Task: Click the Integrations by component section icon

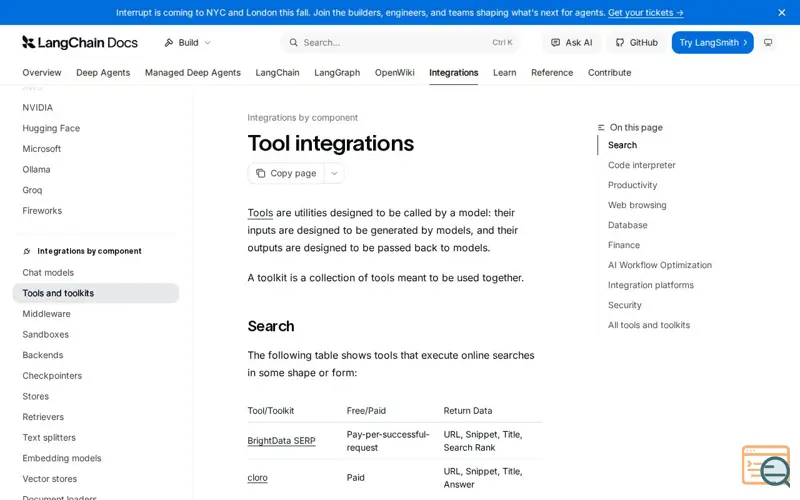Action: click(27, 251)
